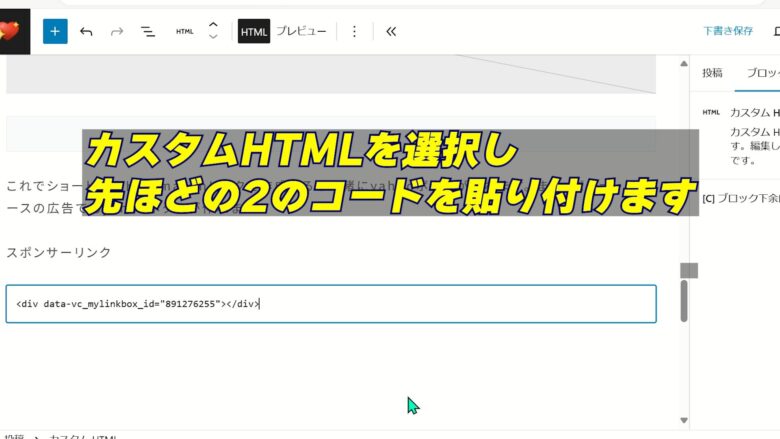Image resolution: width=780 pixels, height=439 pixels.
Task: Switch to the 投稿 post settings tab
Action: pyautogui.click(x=712, y=73)
